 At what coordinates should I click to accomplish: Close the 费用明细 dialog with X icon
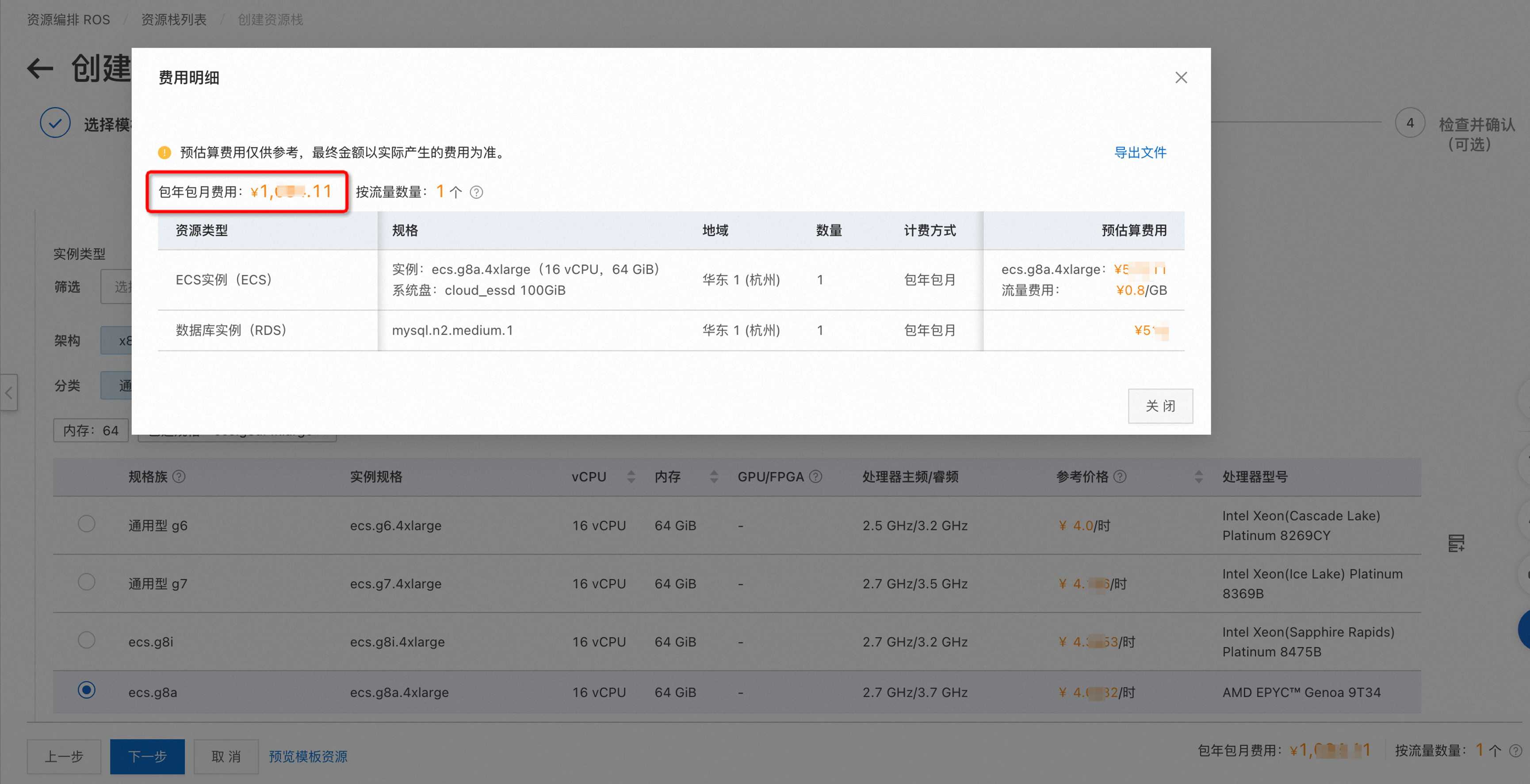tap(1181, 78)
